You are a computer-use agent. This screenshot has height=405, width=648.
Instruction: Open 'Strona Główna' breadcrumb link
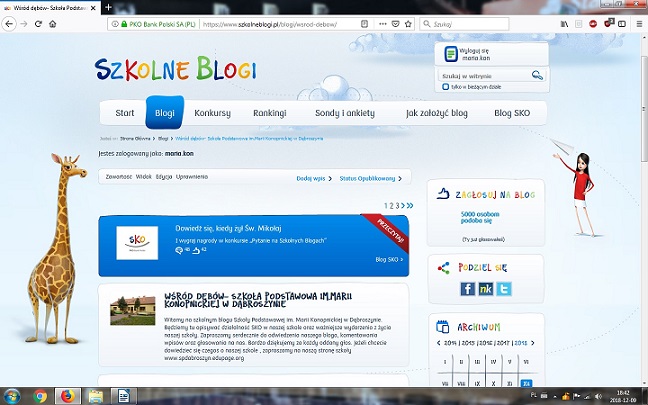(135, 139)
